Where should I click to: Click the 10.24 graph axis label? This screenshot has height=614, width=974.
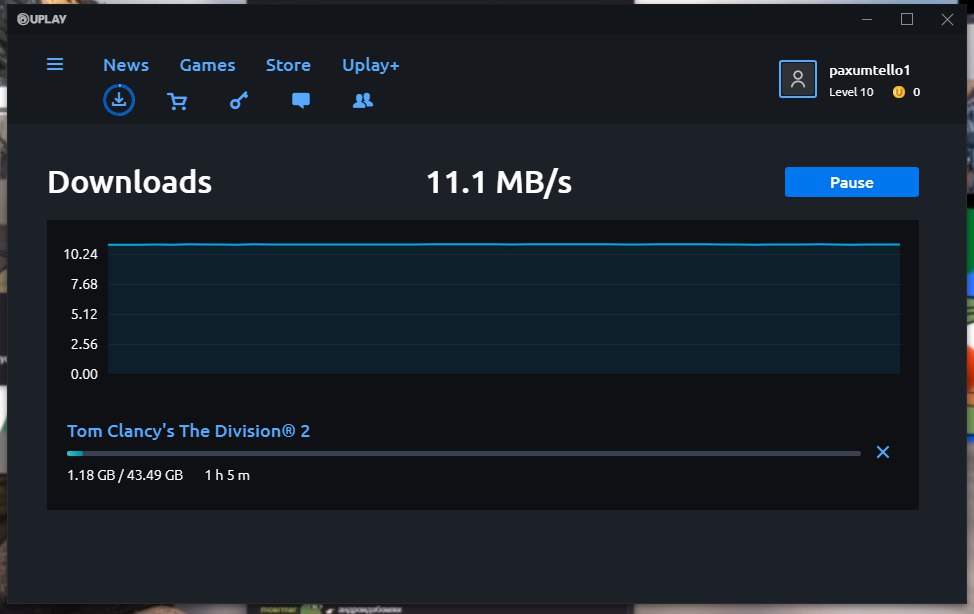pyautogui.click(x=81, y=254)
